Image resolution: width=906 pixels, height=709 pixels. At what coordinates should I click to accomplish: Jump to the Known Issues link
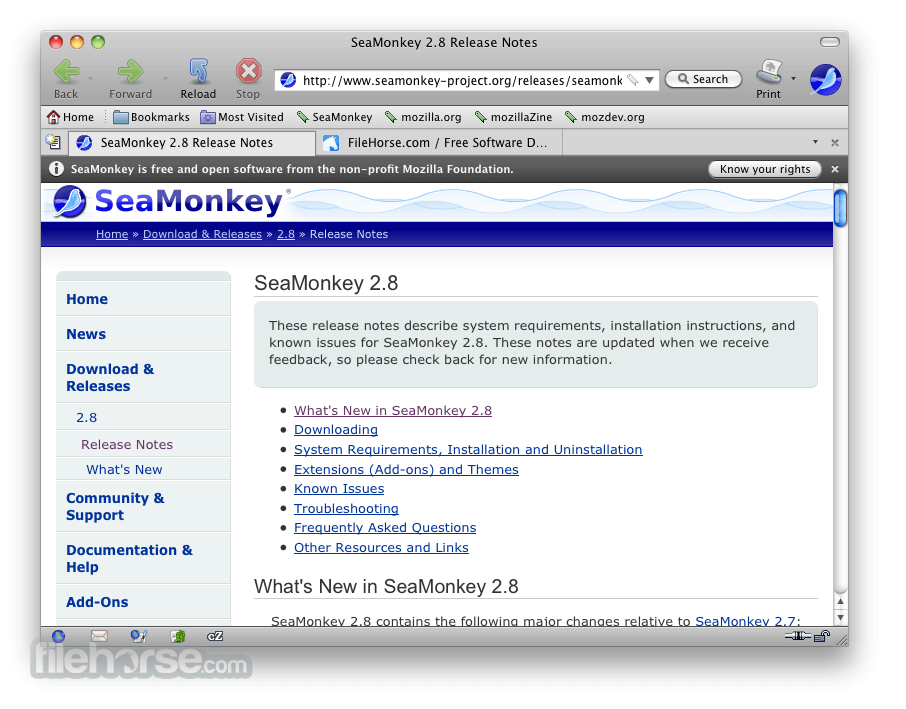click(339, 489)
